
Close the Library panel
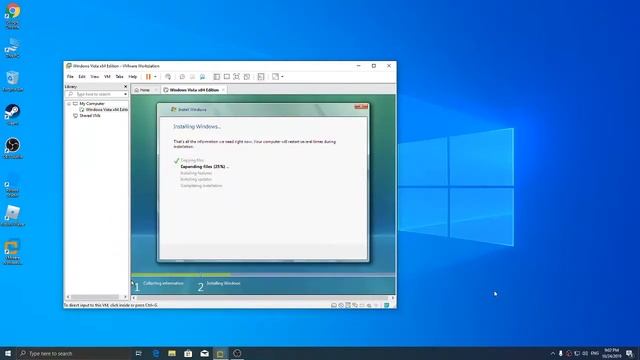pyautogui.click(x=125, y=87)
